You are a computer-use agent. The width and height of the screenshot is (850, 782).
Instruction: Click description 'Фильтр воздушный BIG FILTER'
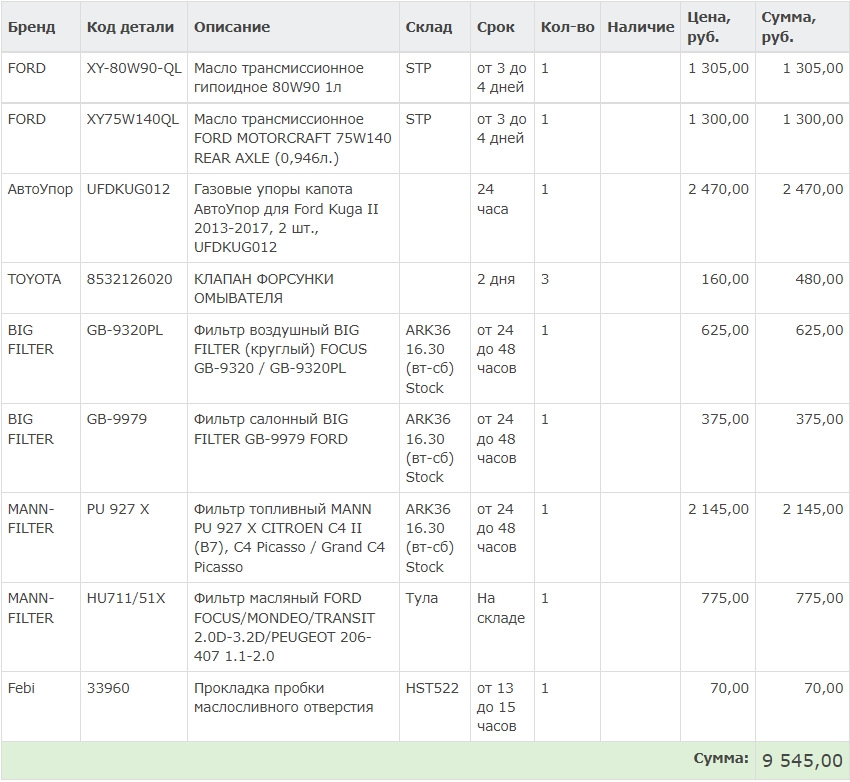click(276, 340)
